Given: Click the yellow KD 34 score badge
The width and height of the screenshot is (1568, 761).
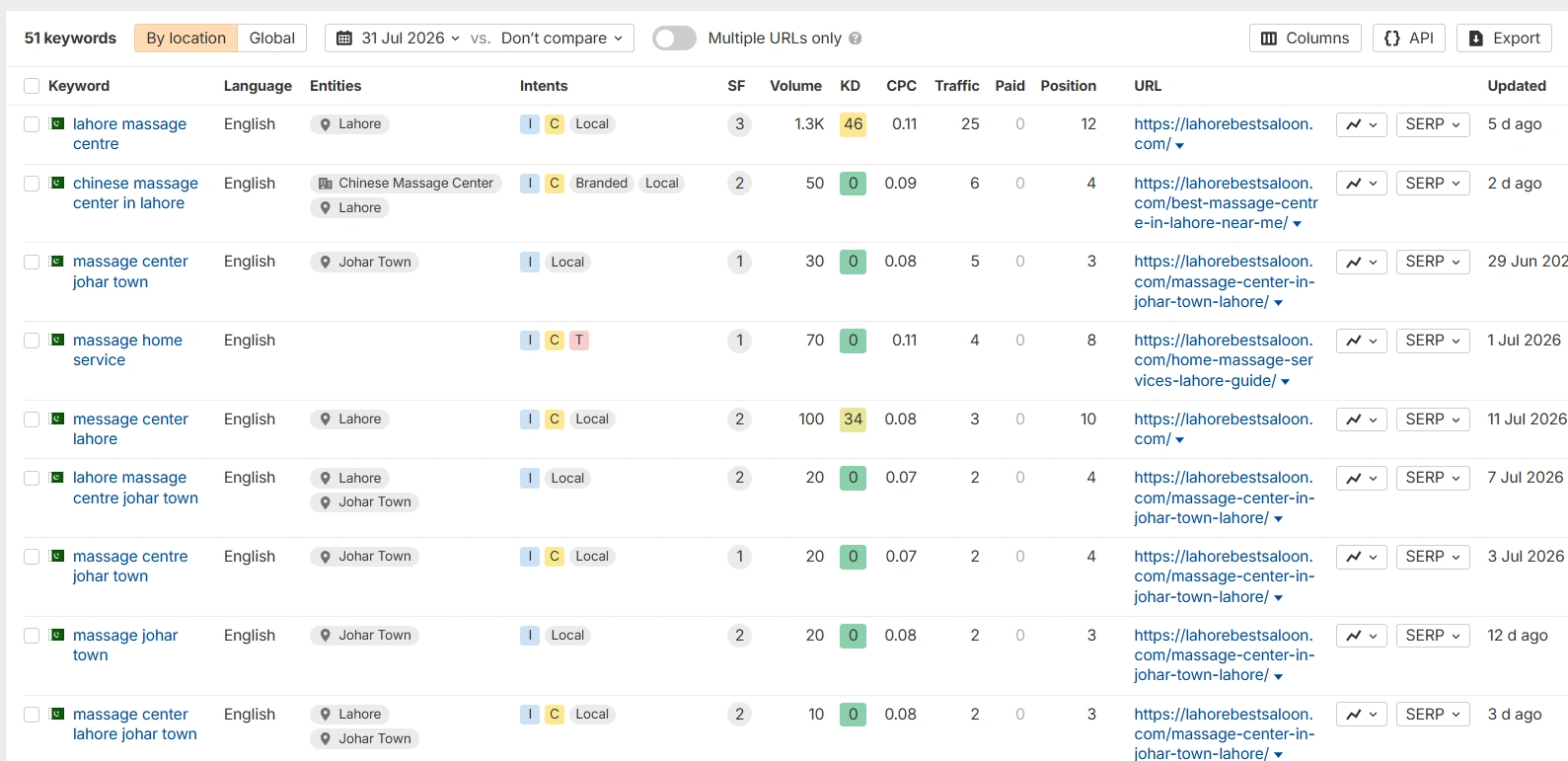Looking at the screenshot, I should pos(853,419).
